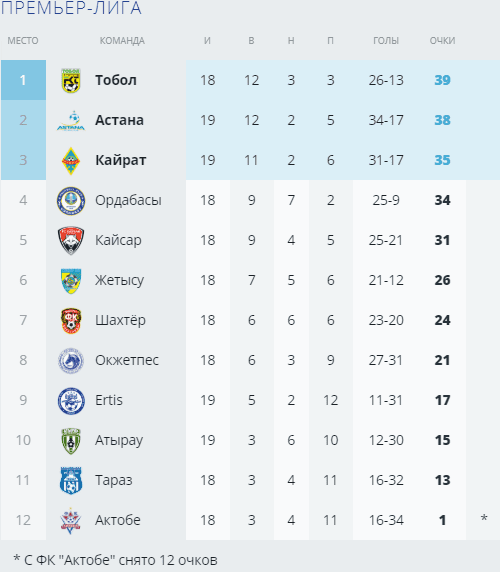Click the Атырау club crest
Viewport: 500px width, 572px height.
click(x=71, y=441)
